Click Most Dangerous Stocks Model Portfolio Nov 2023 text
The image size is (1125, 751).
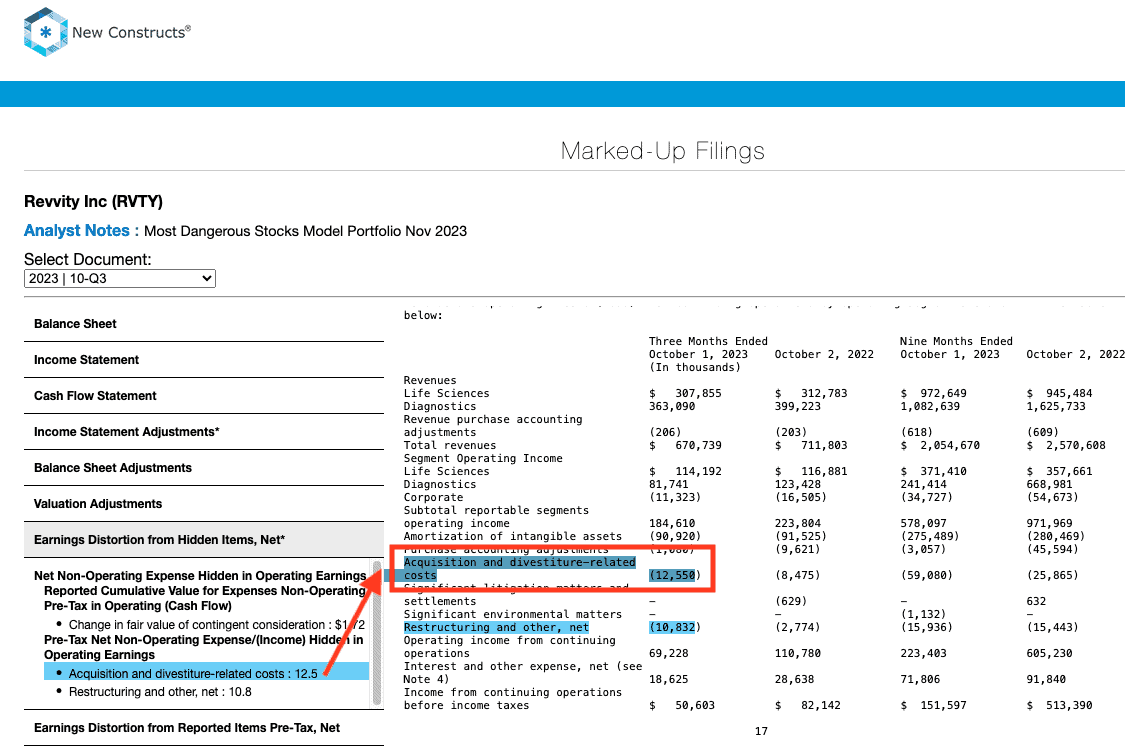(x=306, y=231)
